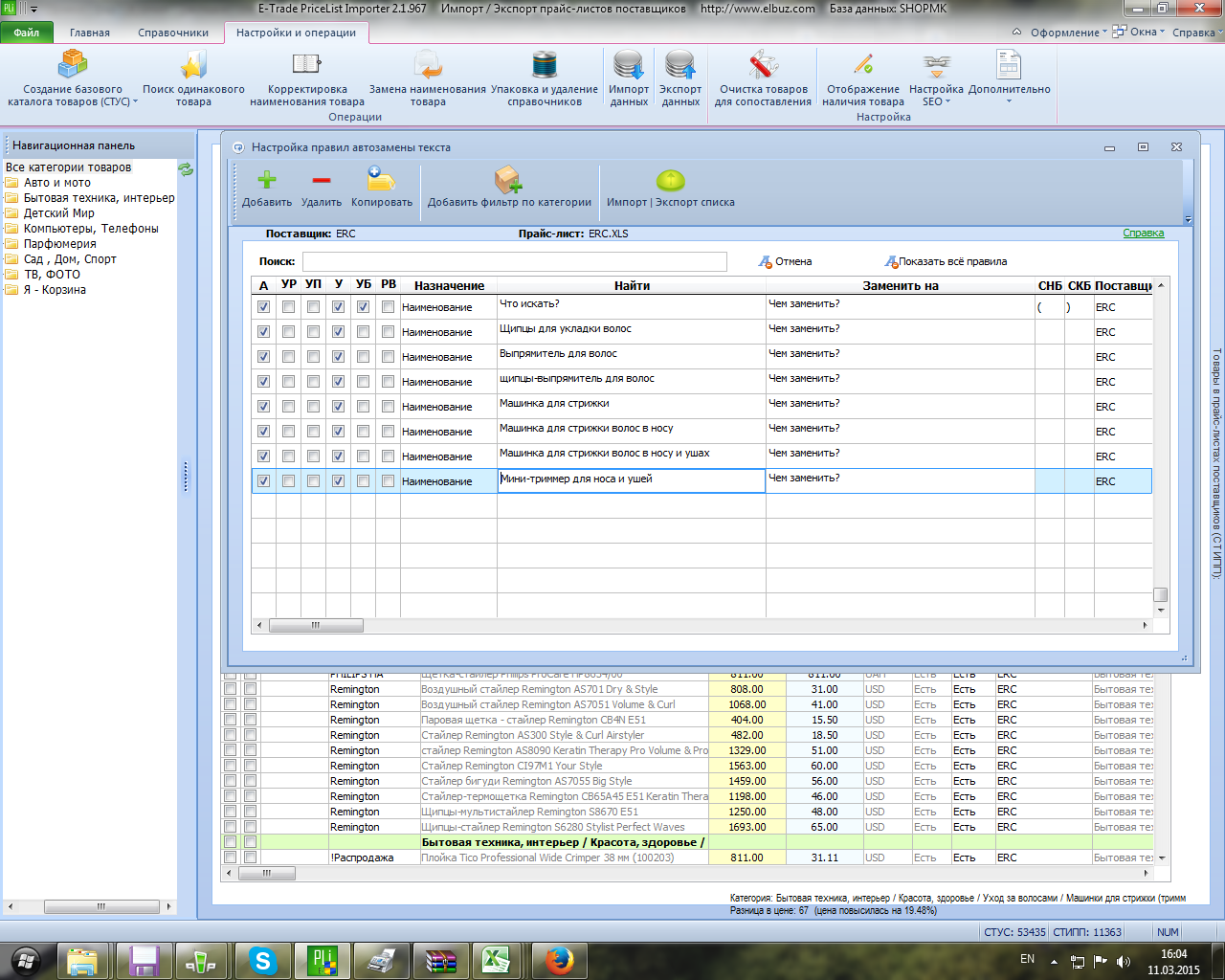Toggle УБ checkbox for 'Щипцы для волос' rule

[x=363, y=332]
